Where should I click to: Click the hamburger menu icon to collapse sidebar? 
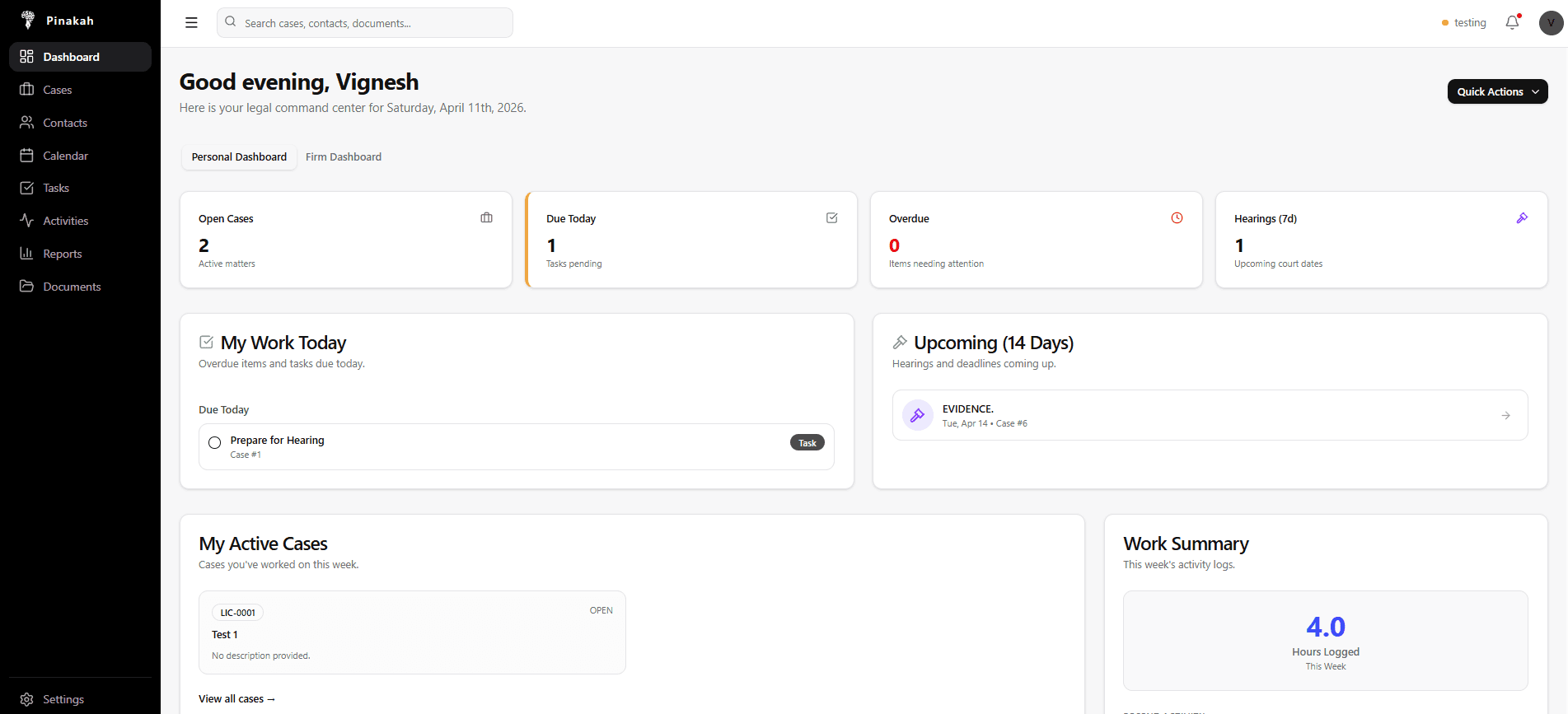tap(191, 23)
